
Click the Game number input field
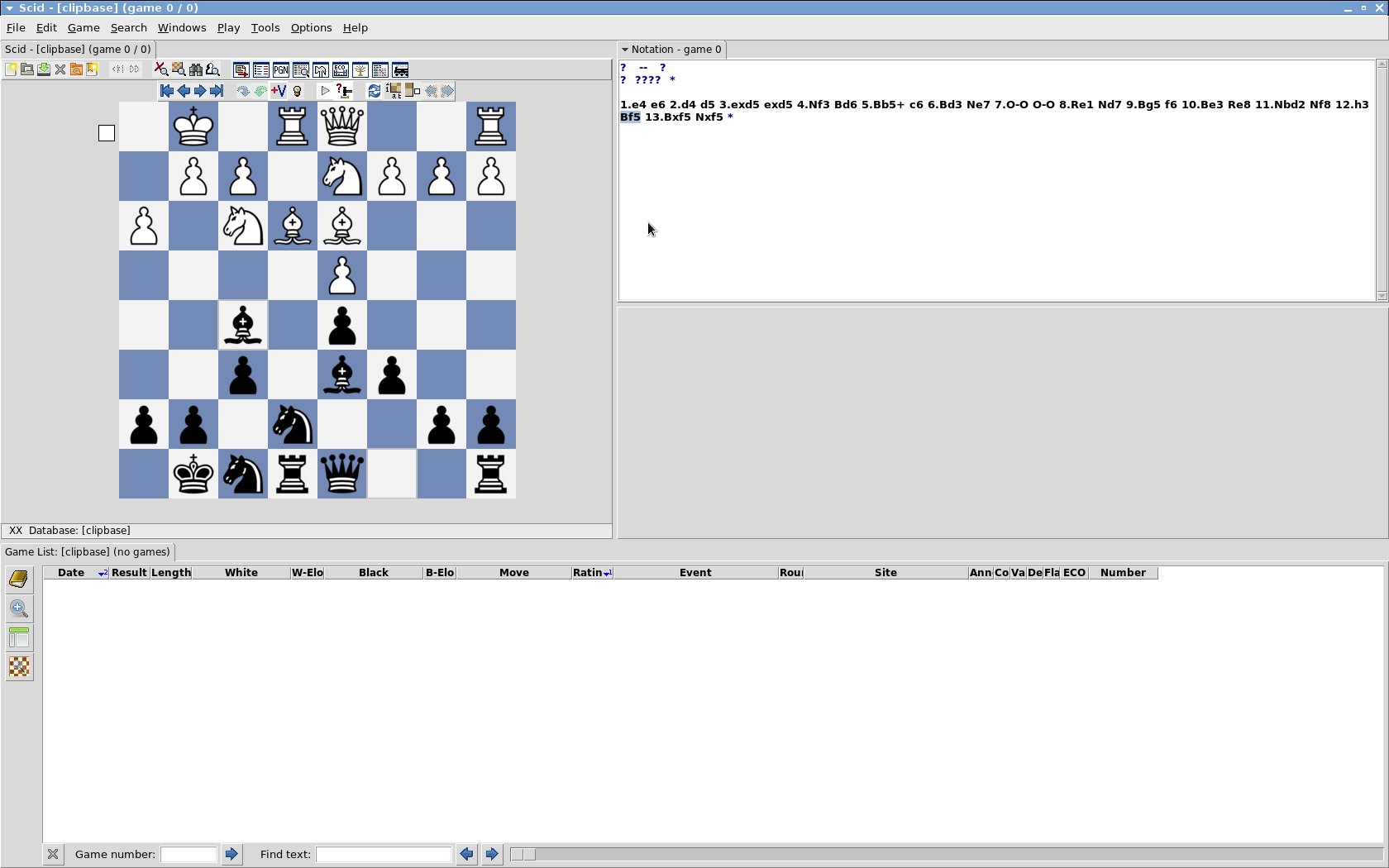[189, 854]
